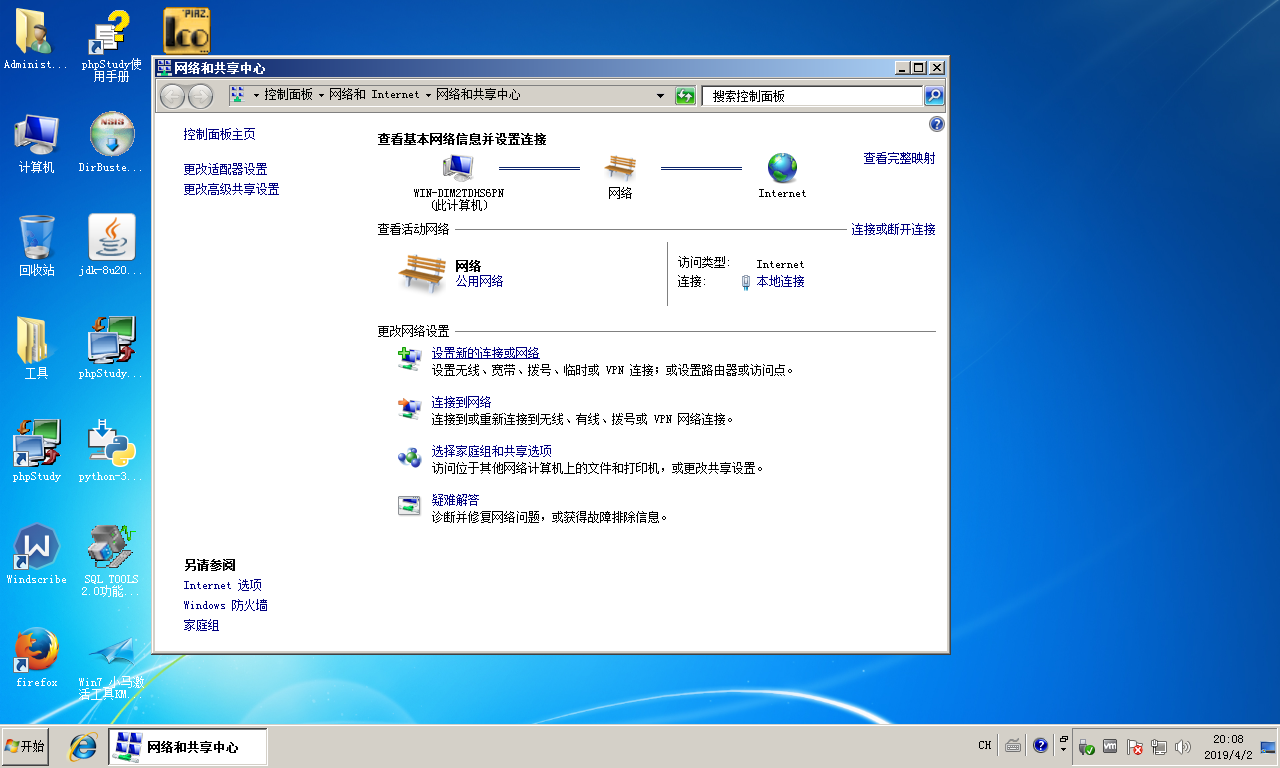Open the 开始 Start menu
The width and height of the screenshot is (1280, 768).
pyautogui.click(x=25, y=746)
